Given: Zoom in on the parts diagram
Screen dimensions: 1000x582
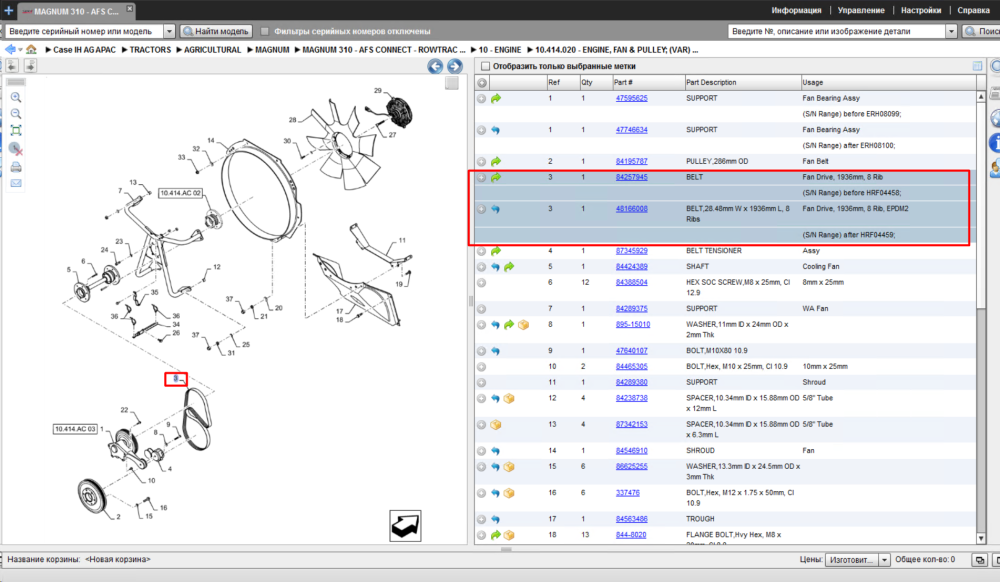Looking at the screenshot, I should [16, 98].
